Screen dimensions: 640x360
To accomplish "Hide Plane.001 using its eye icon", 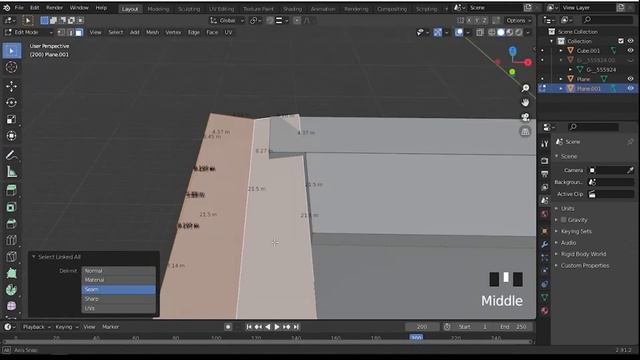I will tap(630, 88).
